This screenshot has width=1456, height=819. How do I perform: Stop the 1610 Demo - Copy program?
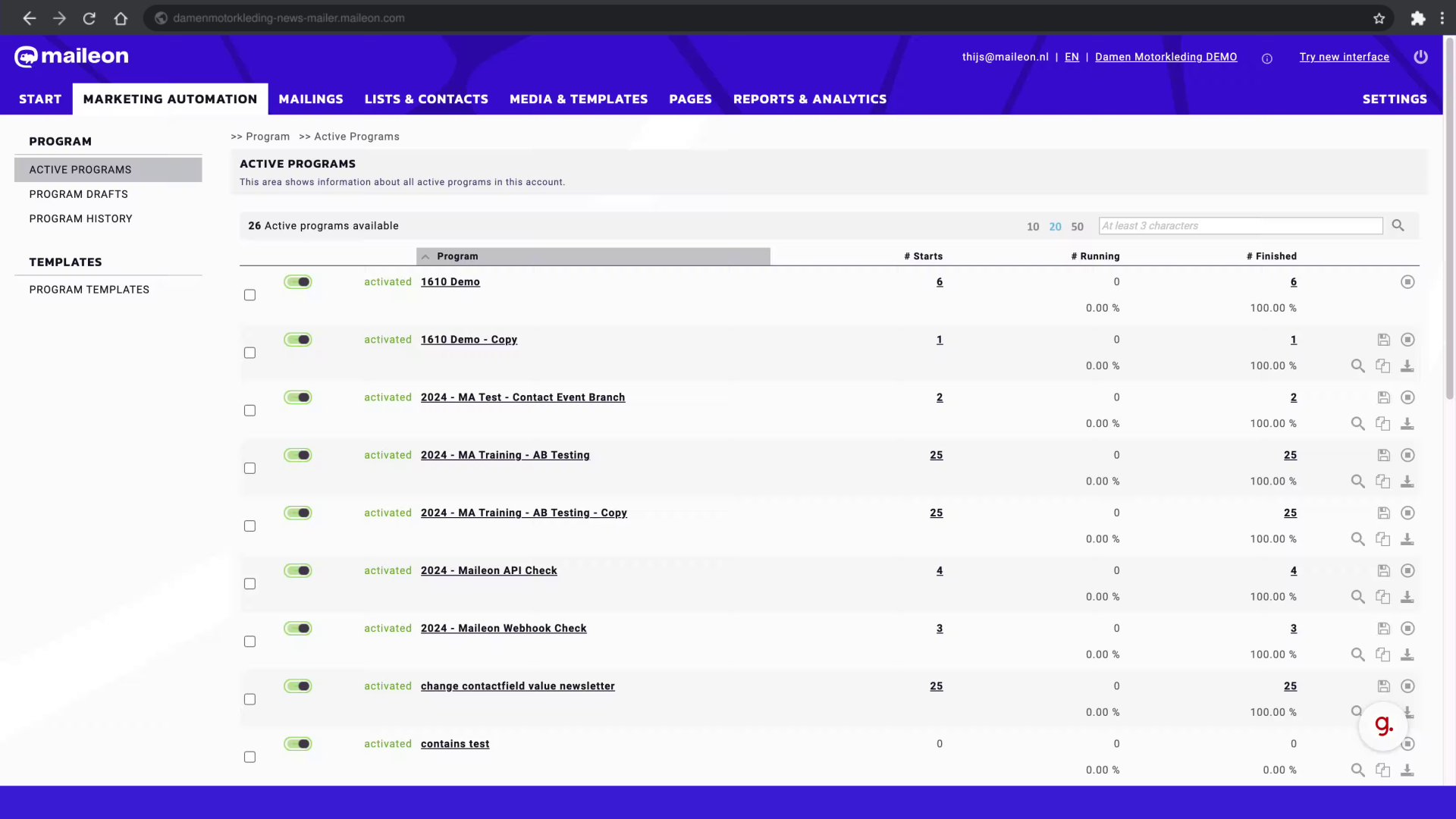1407,340
